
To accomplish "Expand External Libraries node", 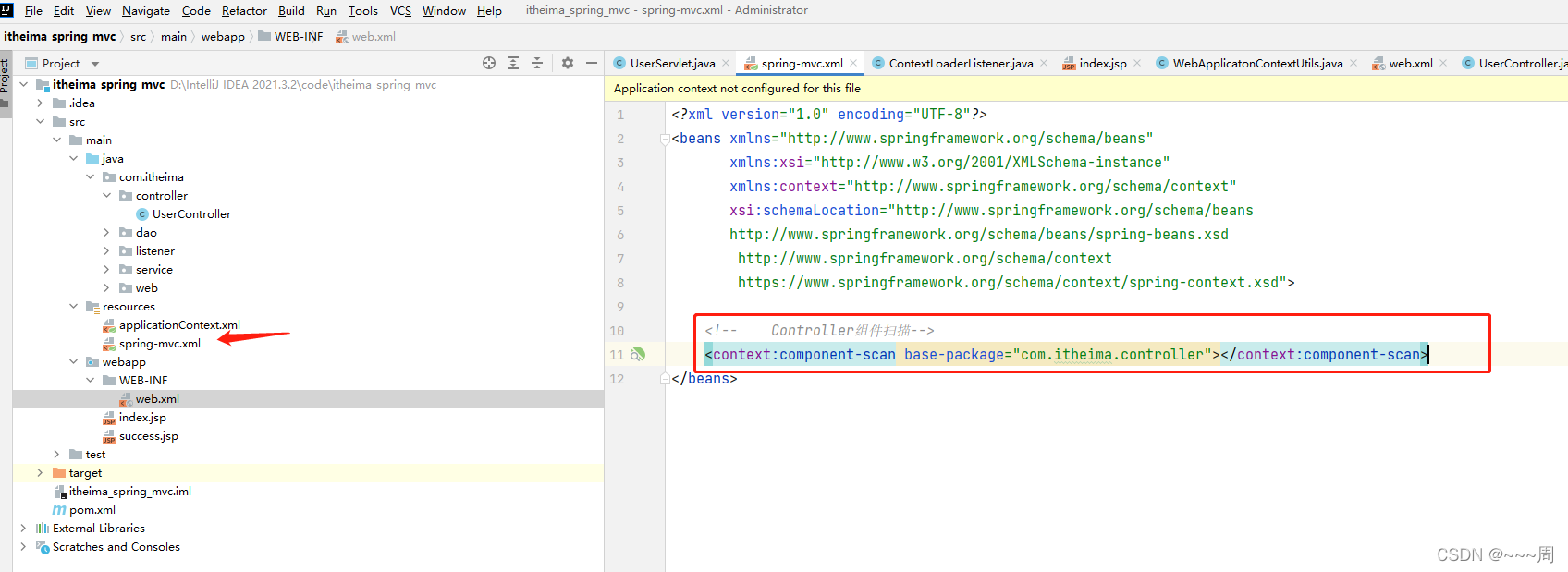I will coord(23,528).
